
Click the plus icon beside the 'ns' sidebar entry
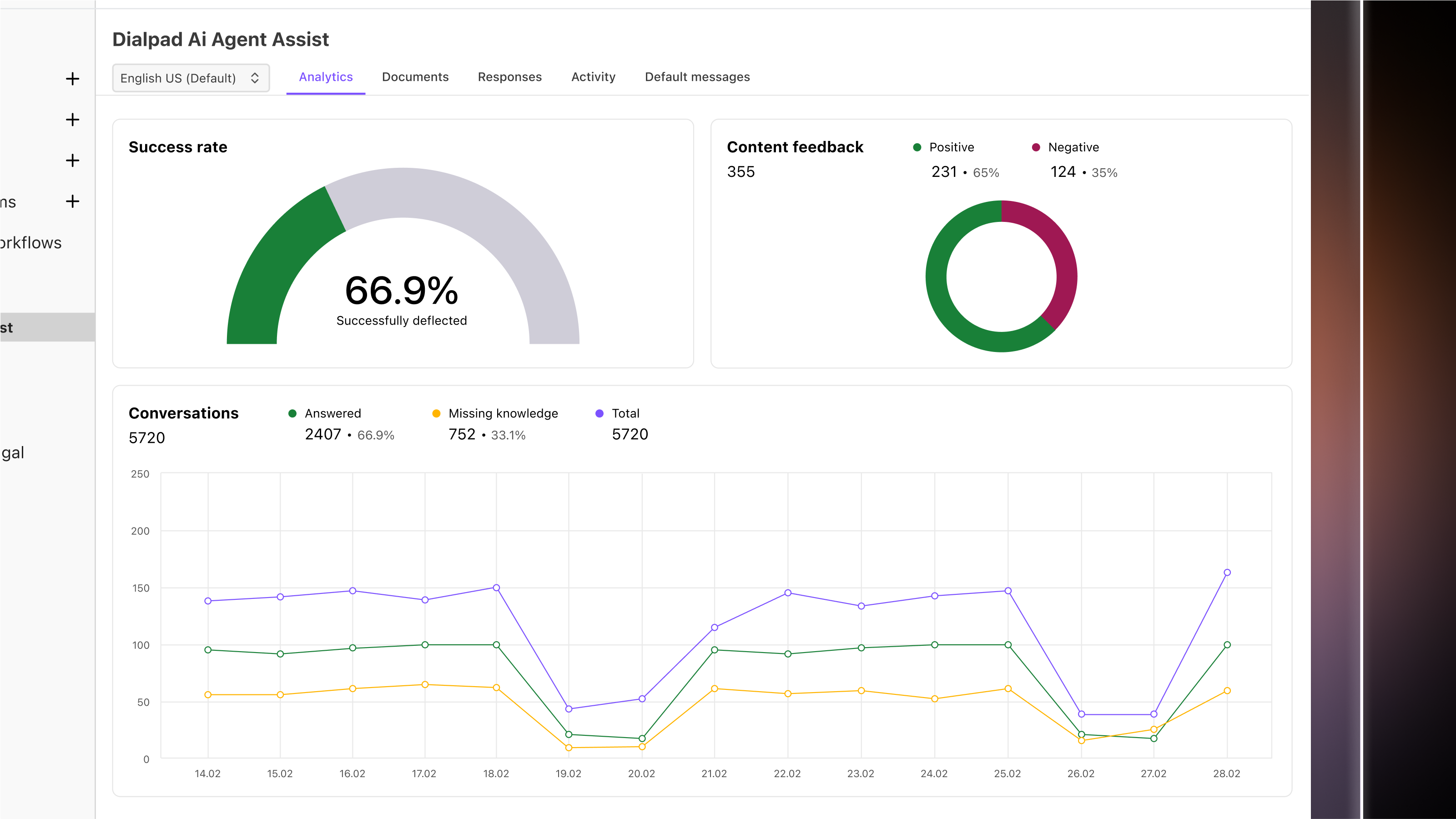pos(72,201)
